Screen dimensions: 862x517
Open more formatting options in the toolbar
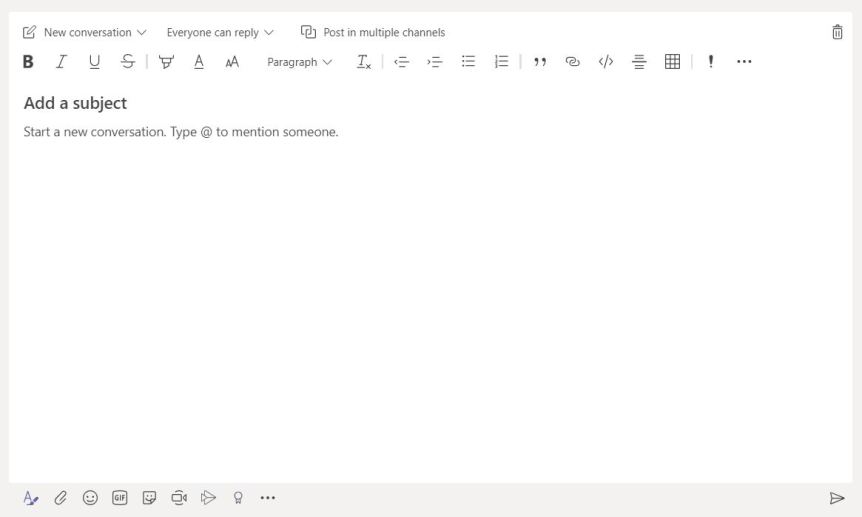coord(744,62)
